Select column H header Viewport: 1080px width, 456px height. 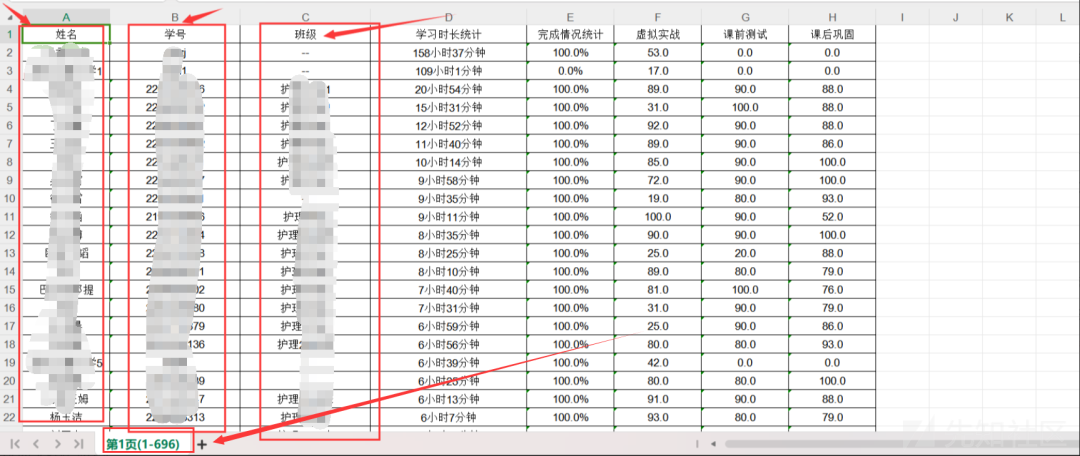coord(832,17)
